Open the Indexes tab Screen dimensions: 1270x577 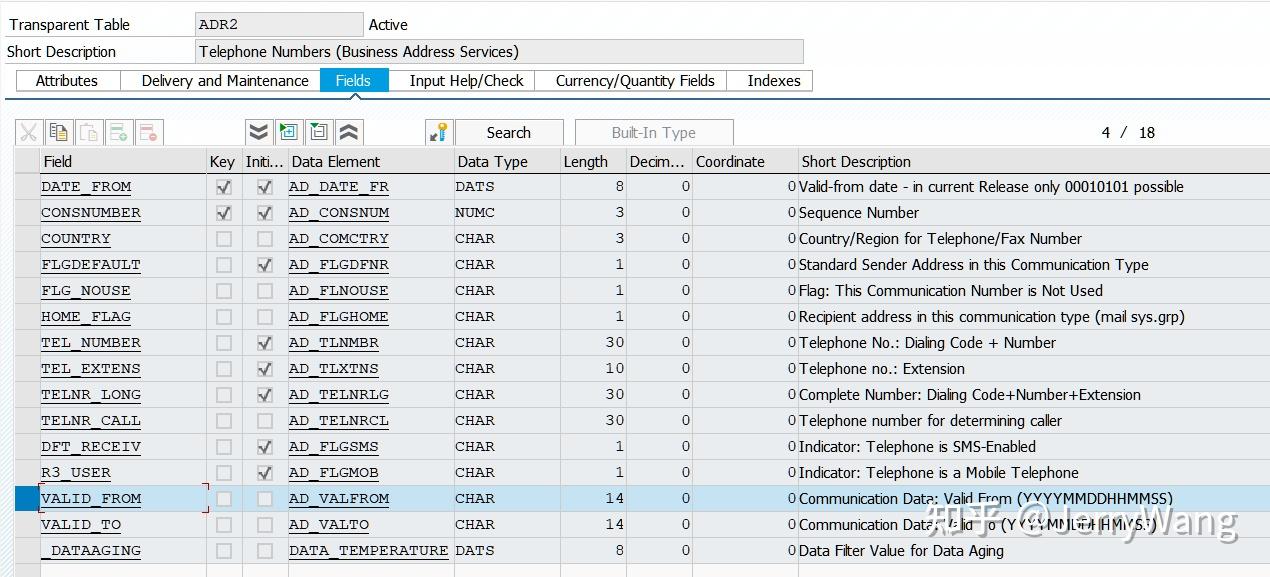click(x=773, y=81)
